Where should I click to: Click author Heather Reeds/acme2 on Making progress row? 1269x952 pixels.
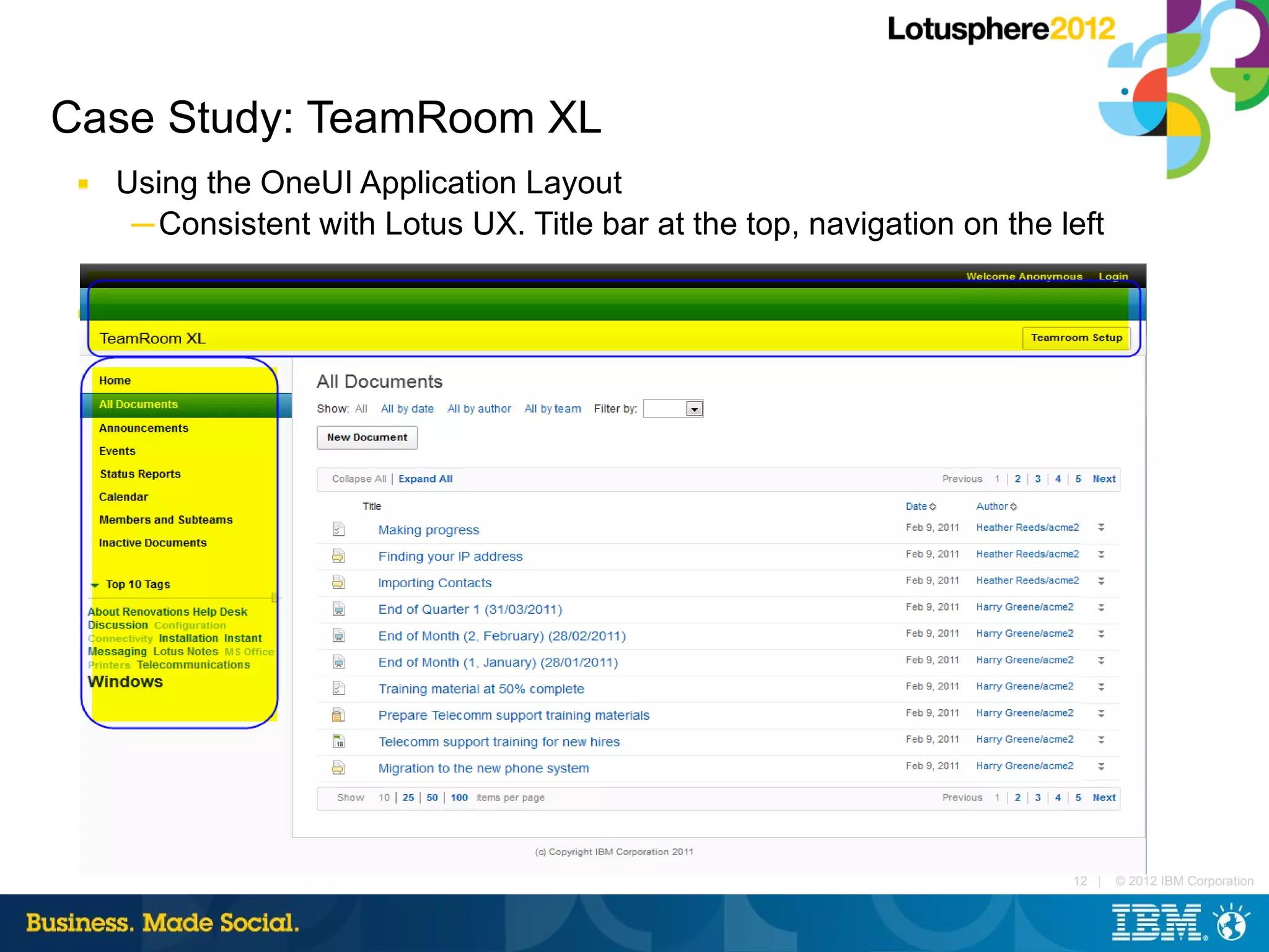coord(1027,528)
